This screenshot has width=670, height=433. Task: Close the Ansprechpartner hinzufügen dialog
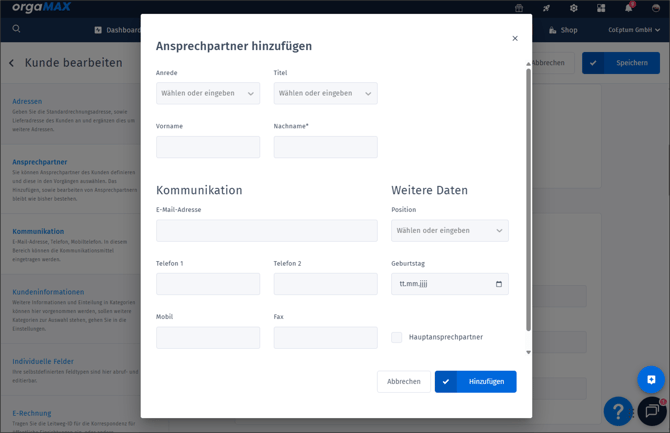pyautogui.click(x=515, y=38)
